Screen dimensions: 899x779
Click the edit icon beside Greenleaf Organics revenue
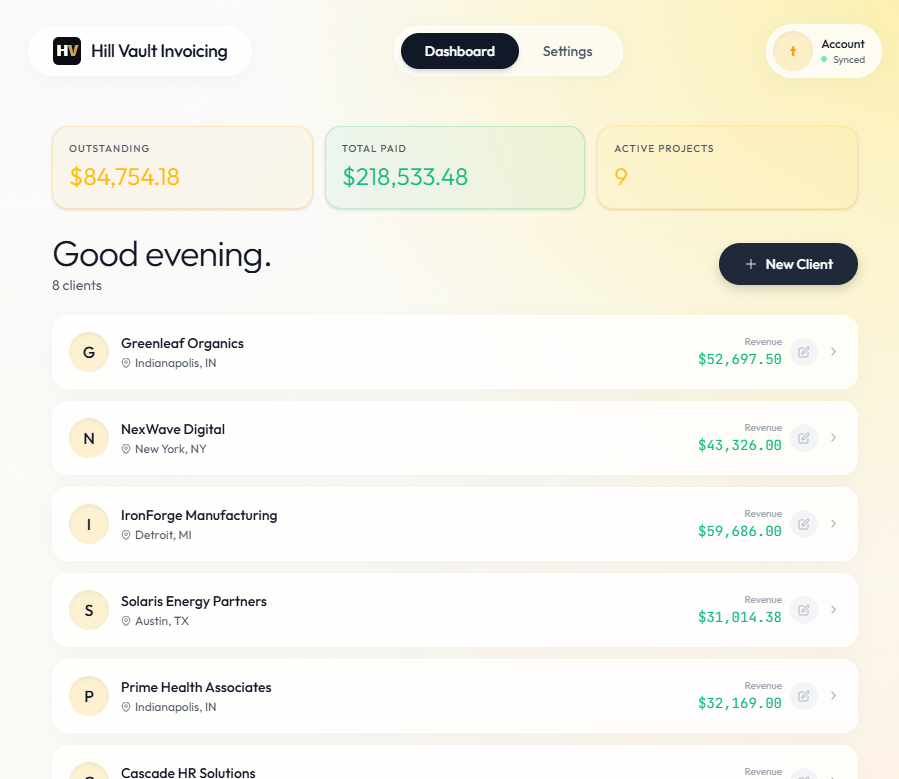(x=803, y=352)
